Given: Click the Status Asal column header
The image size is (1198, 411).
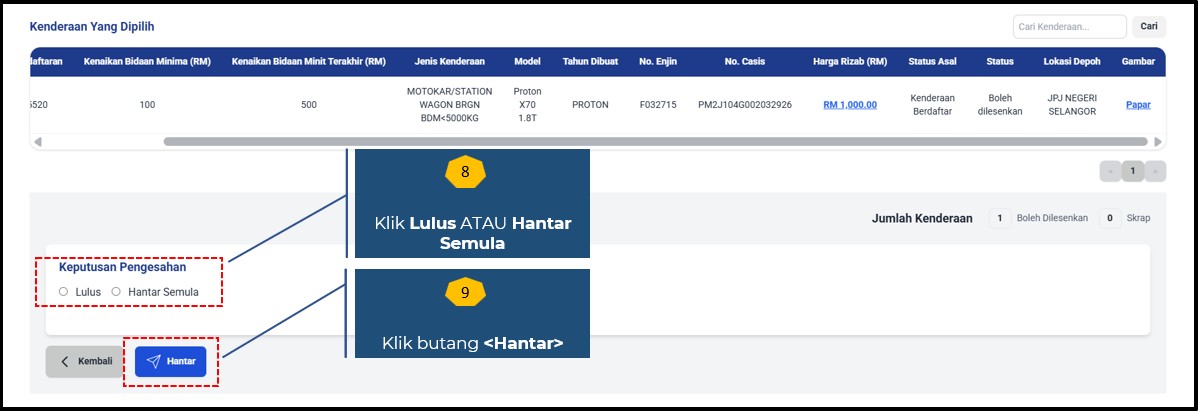Looking at the screenshot, I should [932, 61].
